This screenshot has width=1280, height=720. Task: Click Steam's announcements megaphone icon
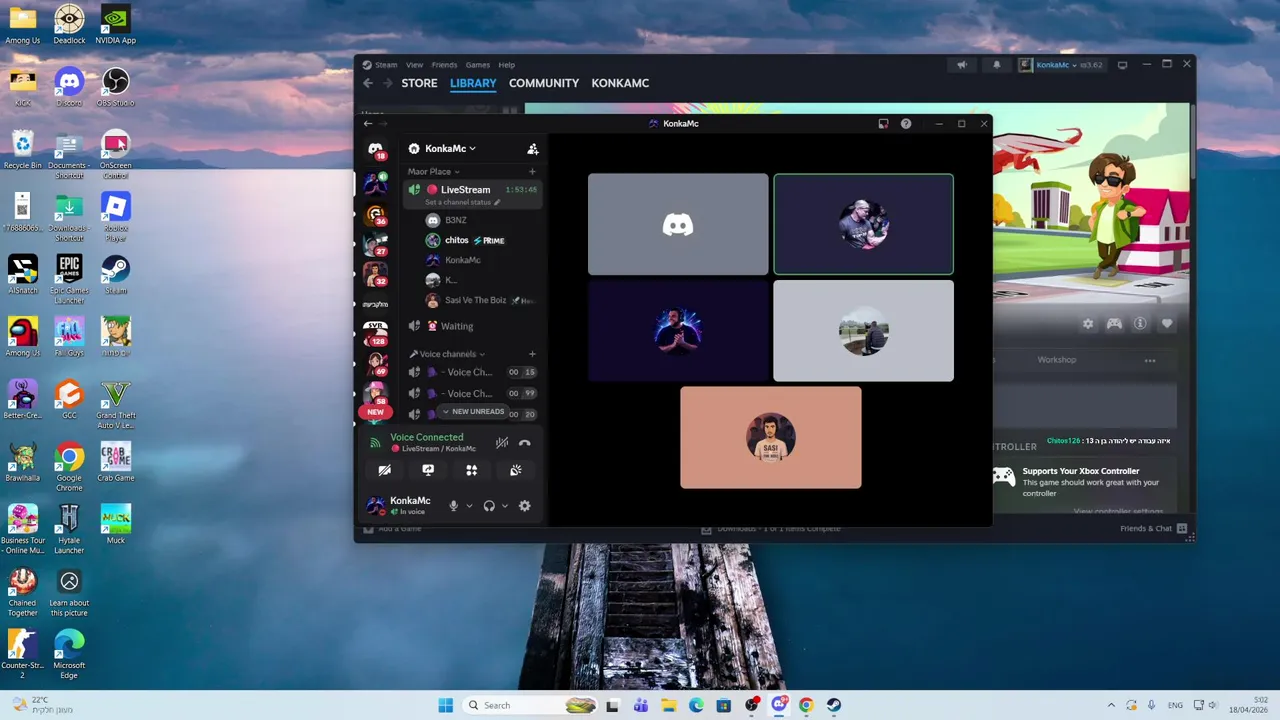tap(962, 65)
